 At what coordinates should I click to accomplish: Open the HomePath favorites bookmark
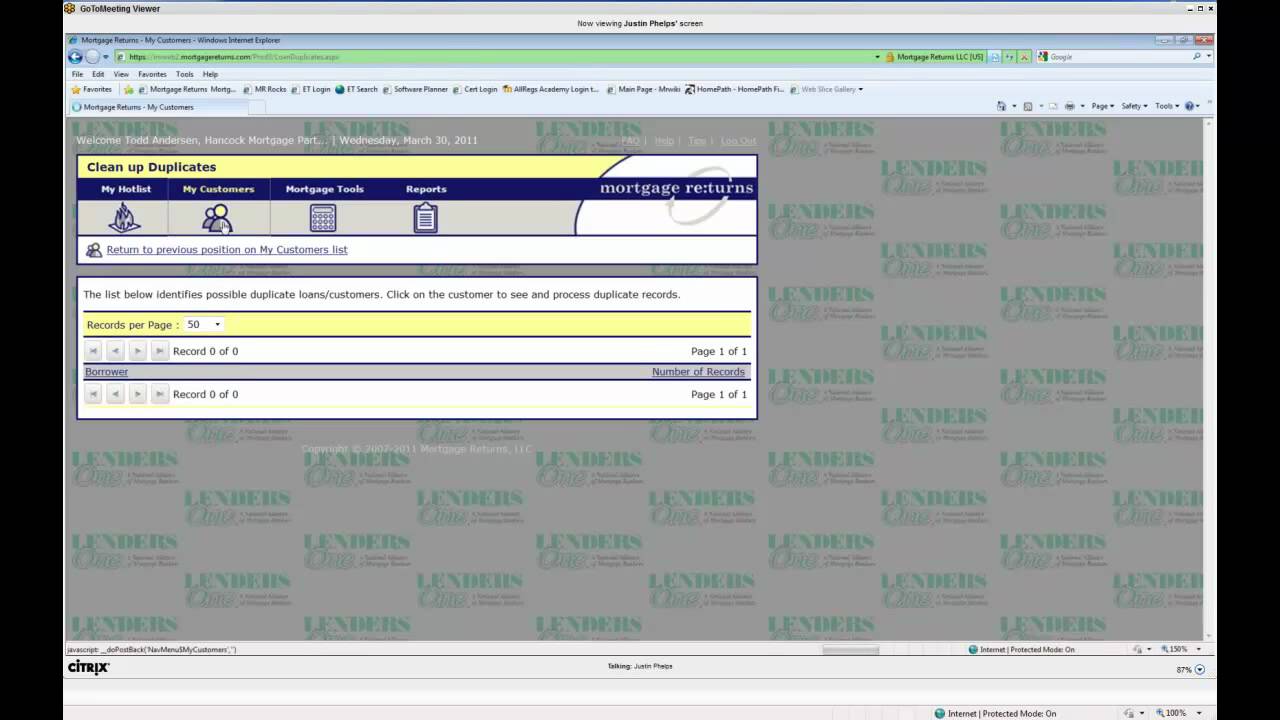point(735,89)
